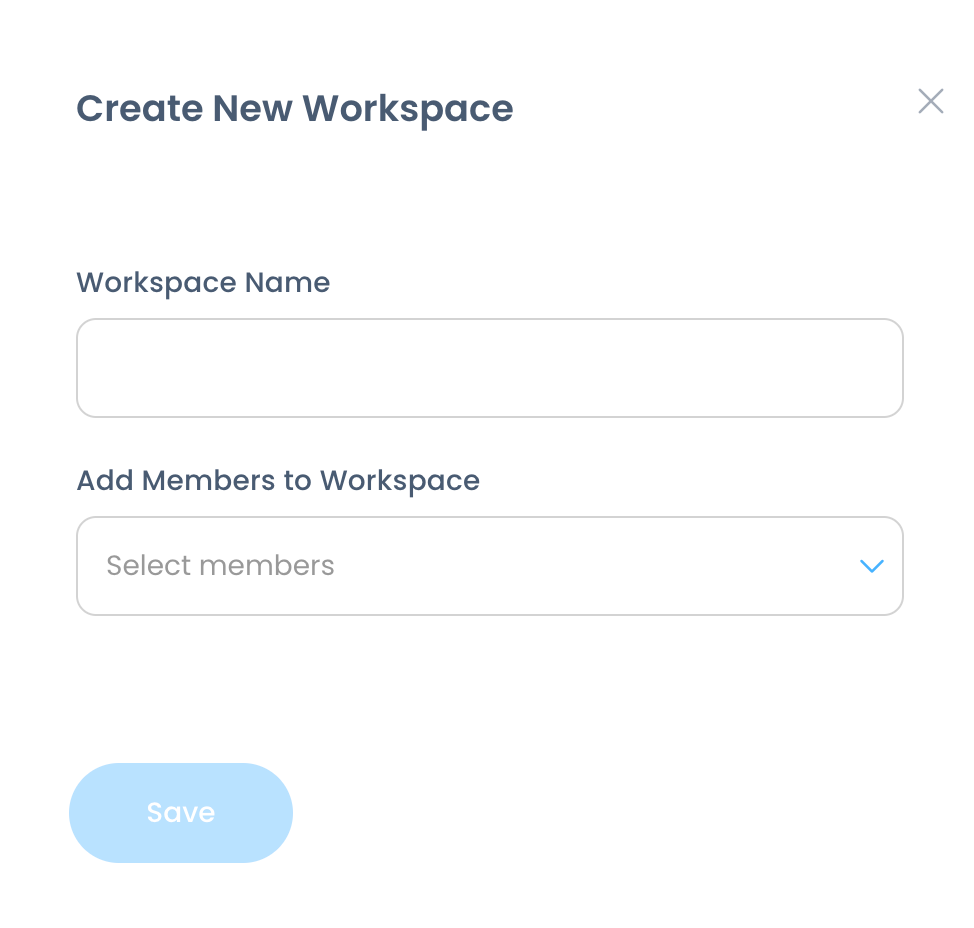Image resolution: width=974 pixels, height=928 pixels.
Task: Click inside the Add Members combo box
Action: point(489,566)
